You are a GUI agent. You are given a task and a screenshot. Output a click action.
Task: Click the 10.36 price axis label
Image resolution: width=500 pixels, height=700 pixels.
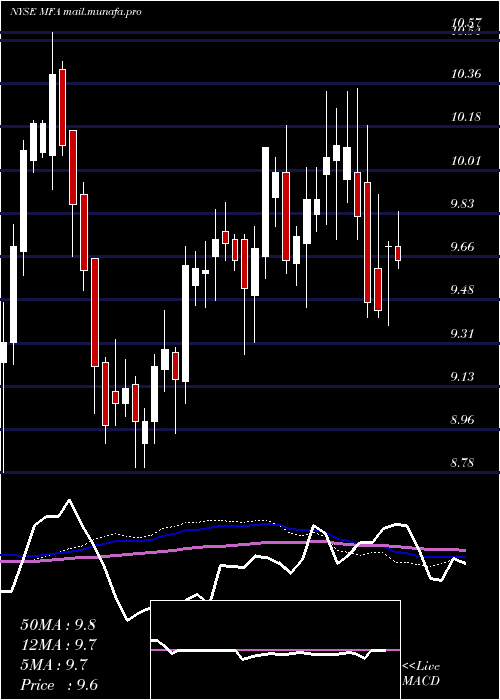pos(466,74)
